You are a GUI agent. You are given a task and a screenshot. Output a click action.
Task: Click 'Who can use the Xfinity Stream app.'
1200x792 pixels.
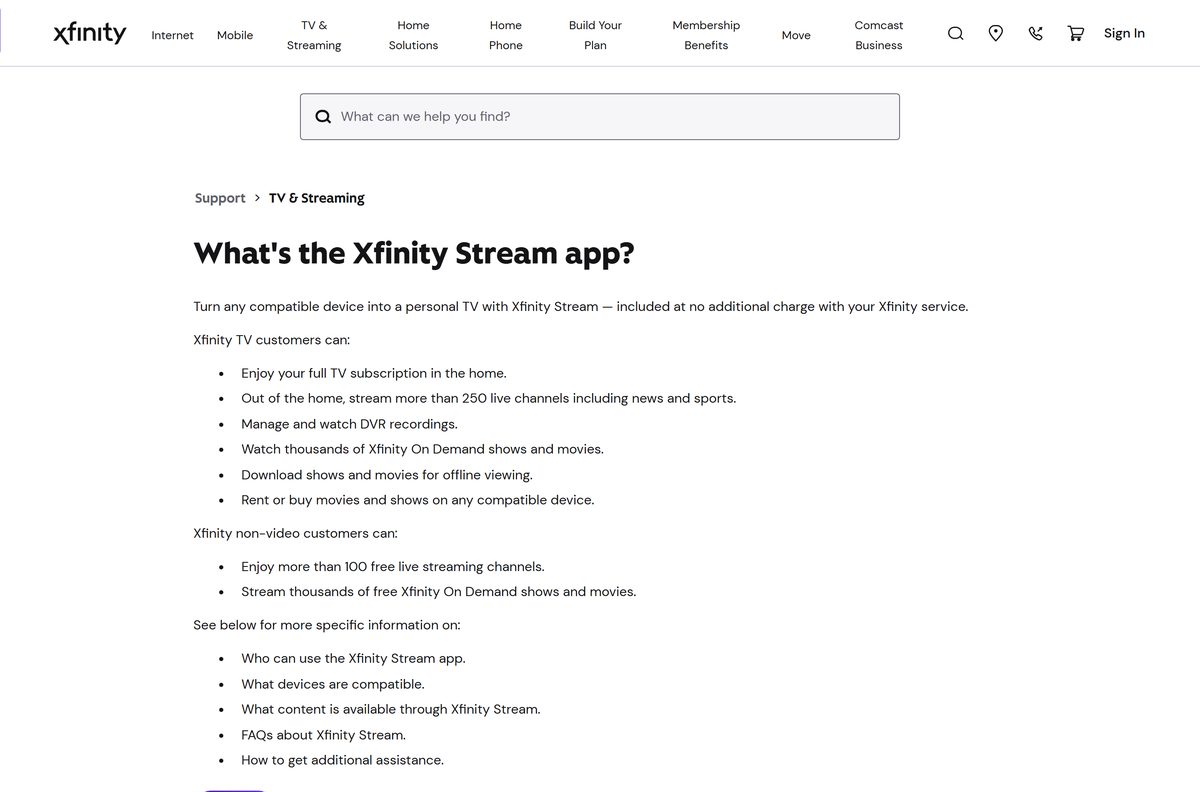tap(353, 658)
